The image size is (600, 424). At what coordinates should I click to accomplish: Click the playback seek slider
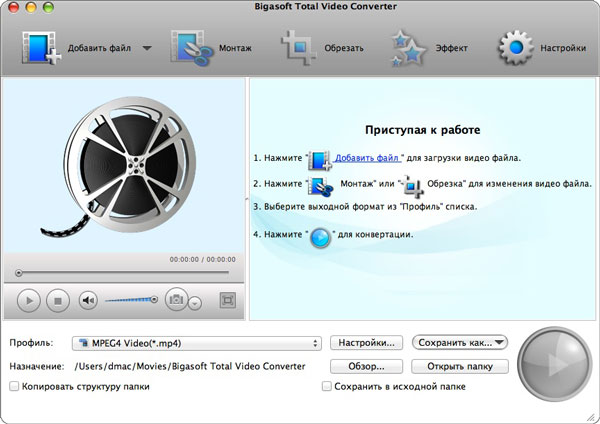click(122, 273)
